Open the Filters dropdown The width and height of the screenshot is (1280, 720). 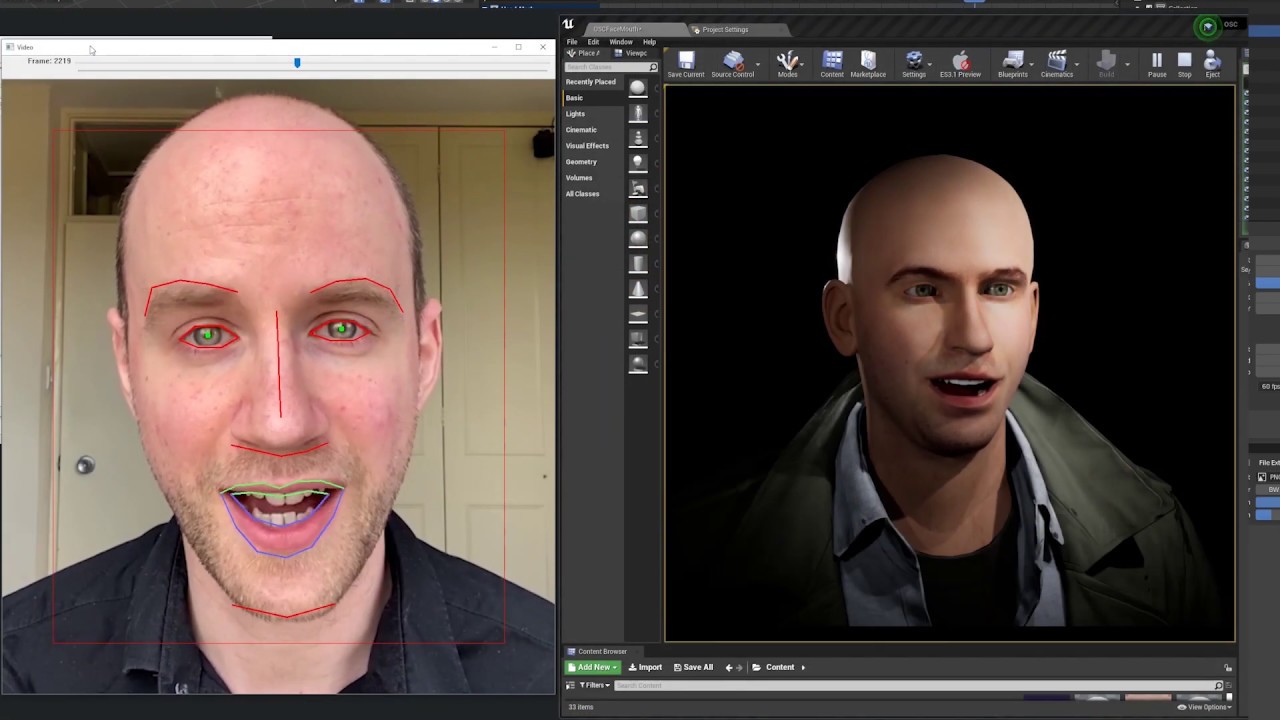[594, 685]
